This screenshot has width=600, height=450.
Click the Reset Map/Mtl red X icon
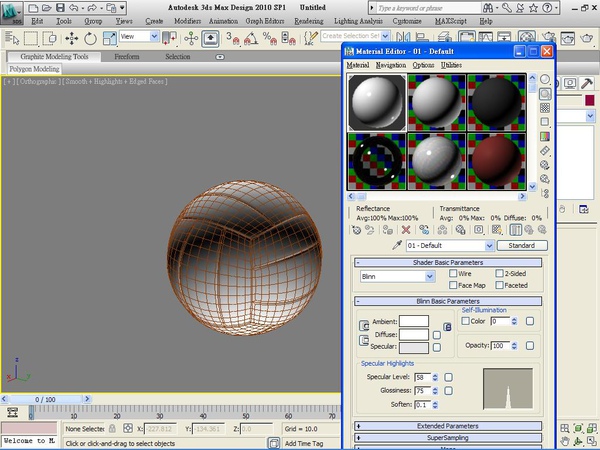406,230
